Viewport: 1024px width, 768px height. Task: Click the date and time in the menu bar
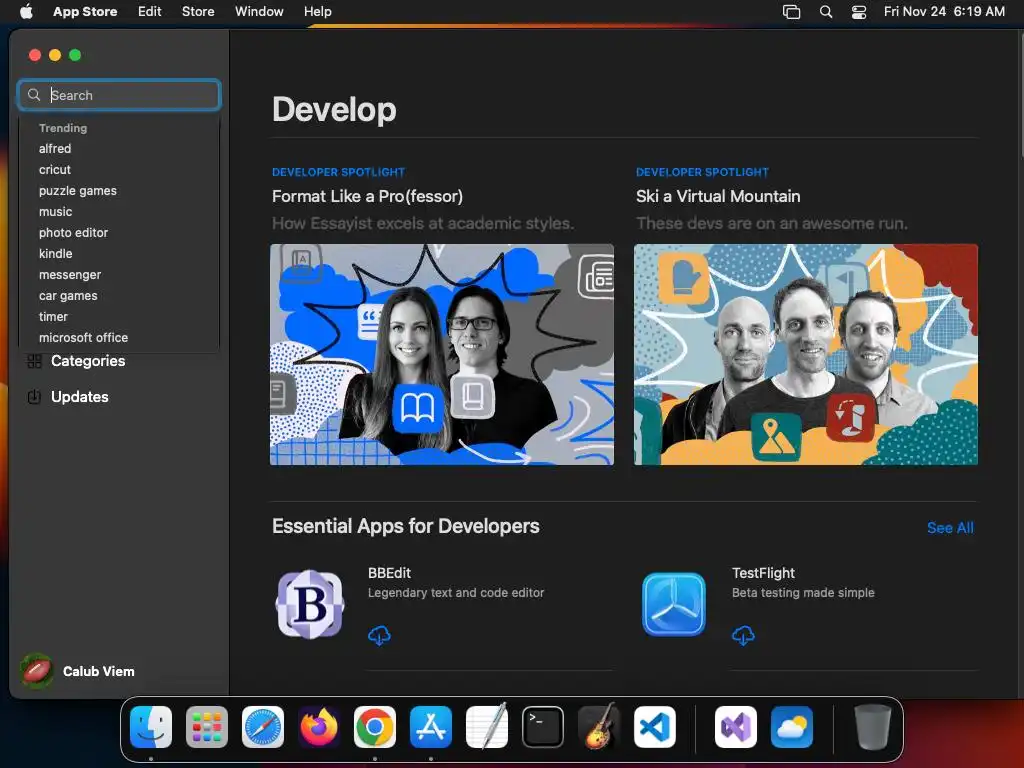click(x=944, y=11)
